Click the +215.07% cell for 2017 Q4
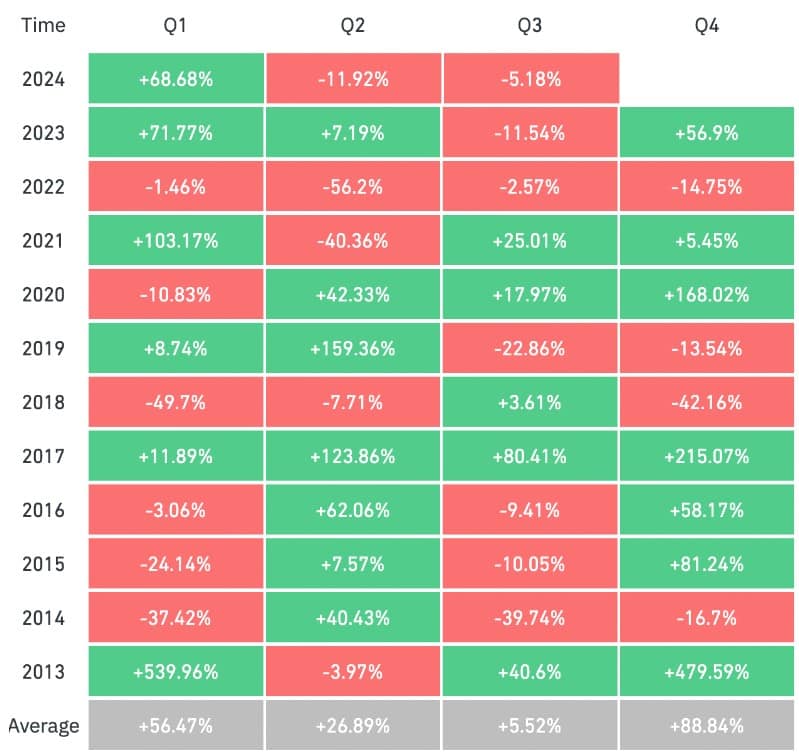The image size is (799, 755). [x=707, y=456]
